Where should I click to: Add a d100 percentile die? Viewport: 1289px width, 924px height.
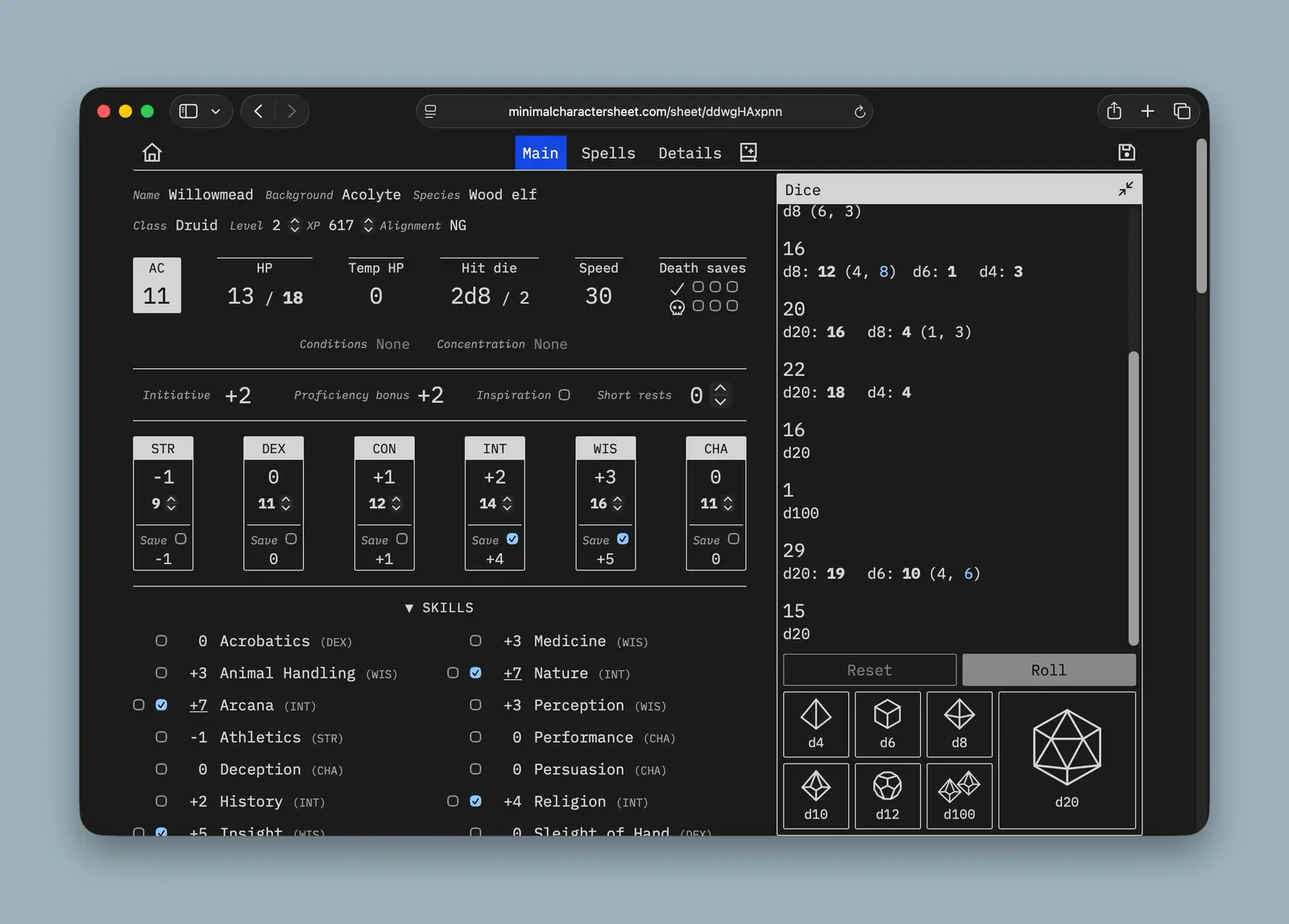point(959,795)
